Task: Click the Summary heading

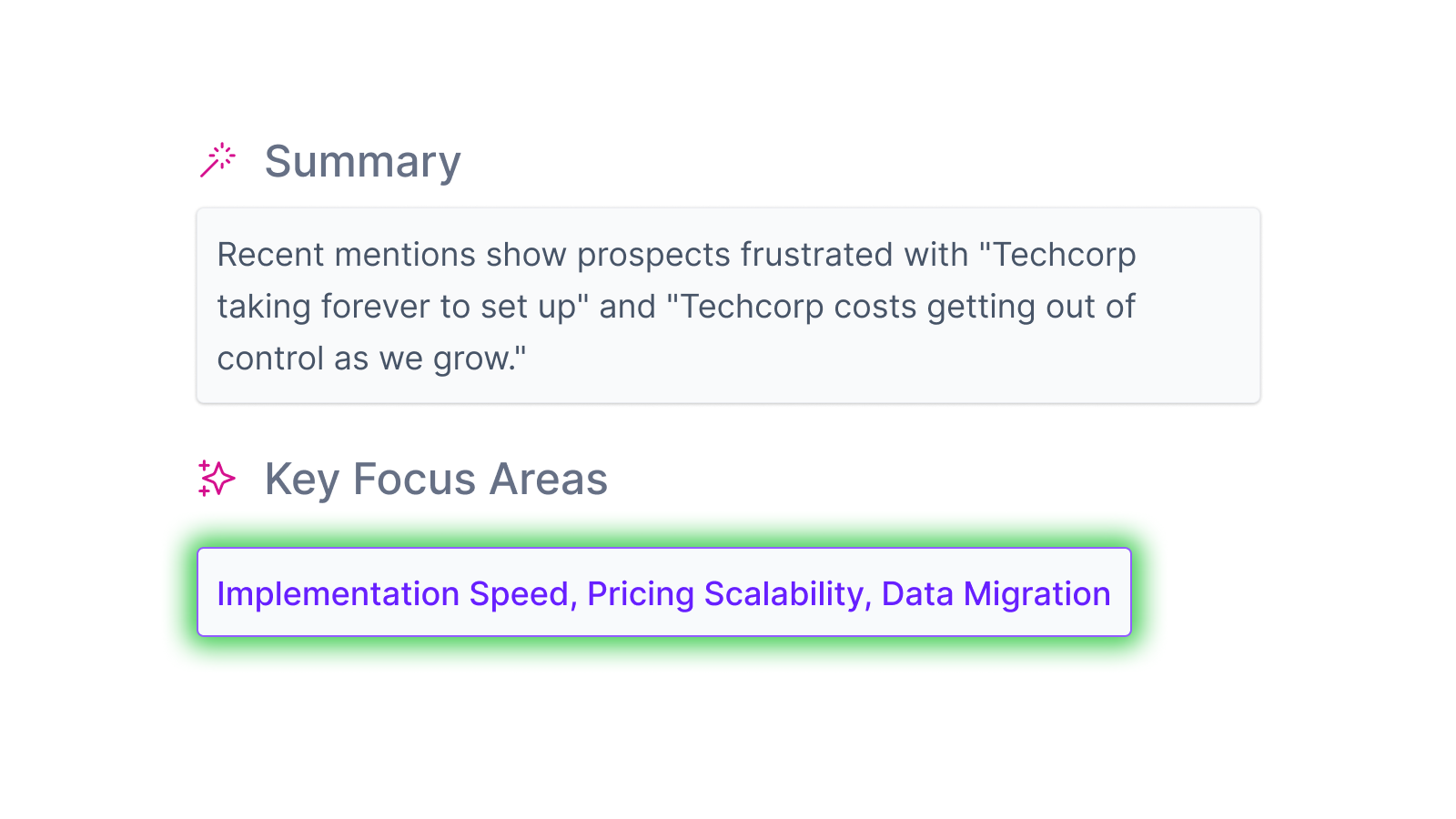Action: point(362,161)
